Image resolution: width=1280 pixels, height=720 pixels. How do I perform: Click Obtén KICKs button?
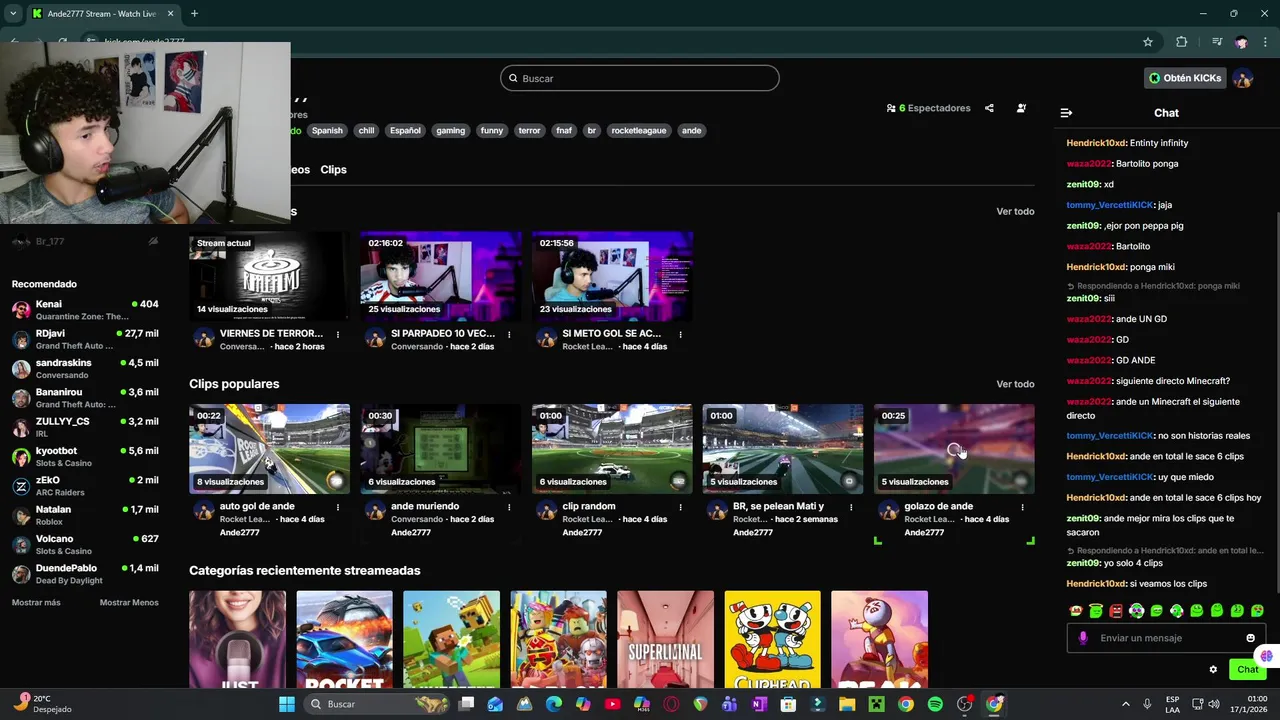[1185, 78]
